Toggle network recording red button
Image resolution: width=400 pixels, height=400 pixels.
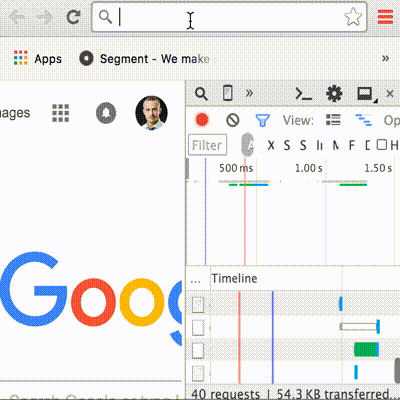[x=202, y=120]
